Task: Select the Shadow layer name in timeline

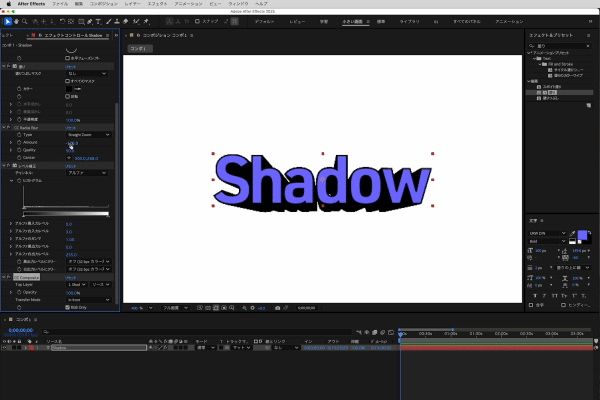Action: coord(99,348)
